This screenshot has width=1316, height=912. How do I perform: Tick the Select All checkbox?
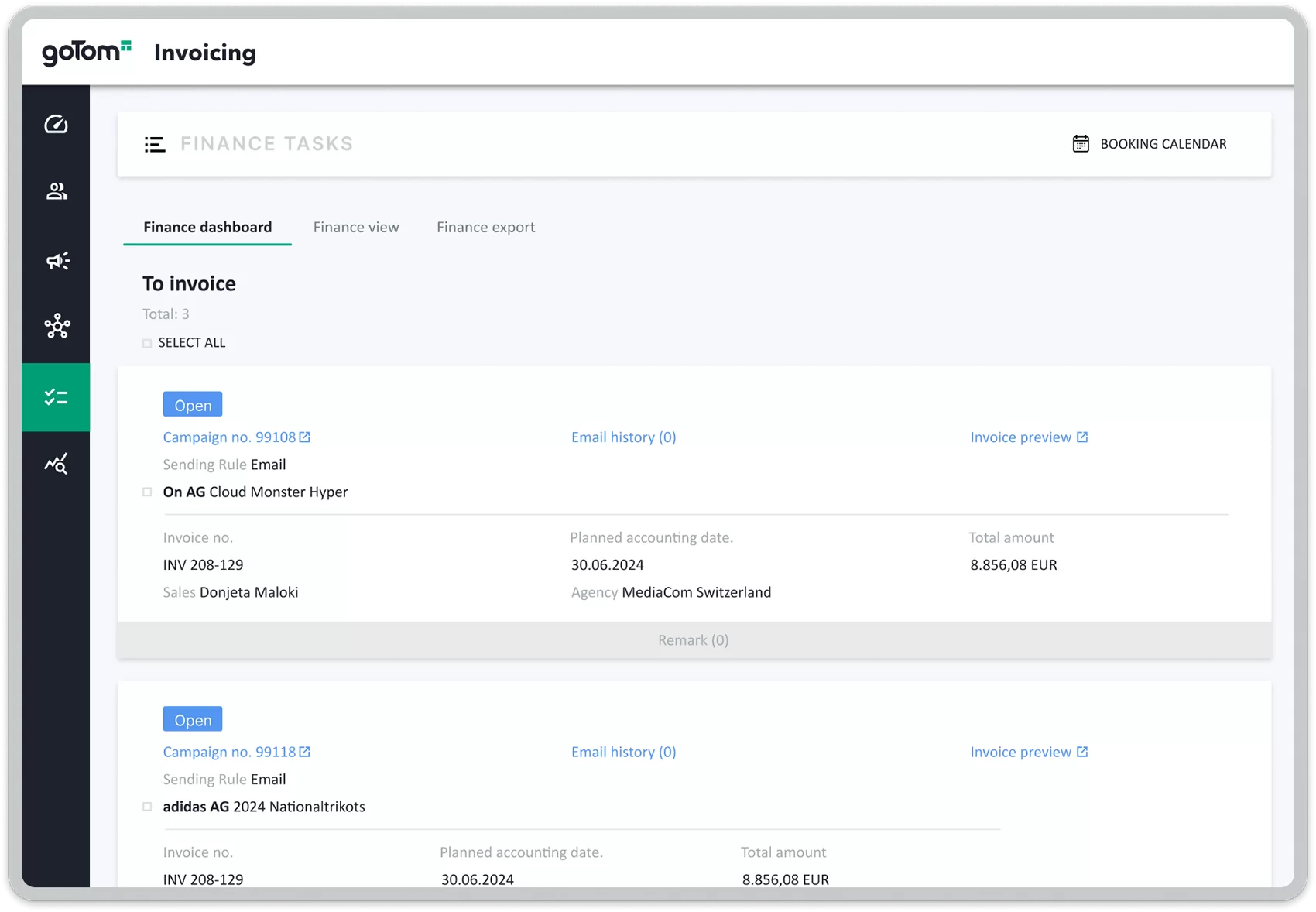[x=147, y=343]
